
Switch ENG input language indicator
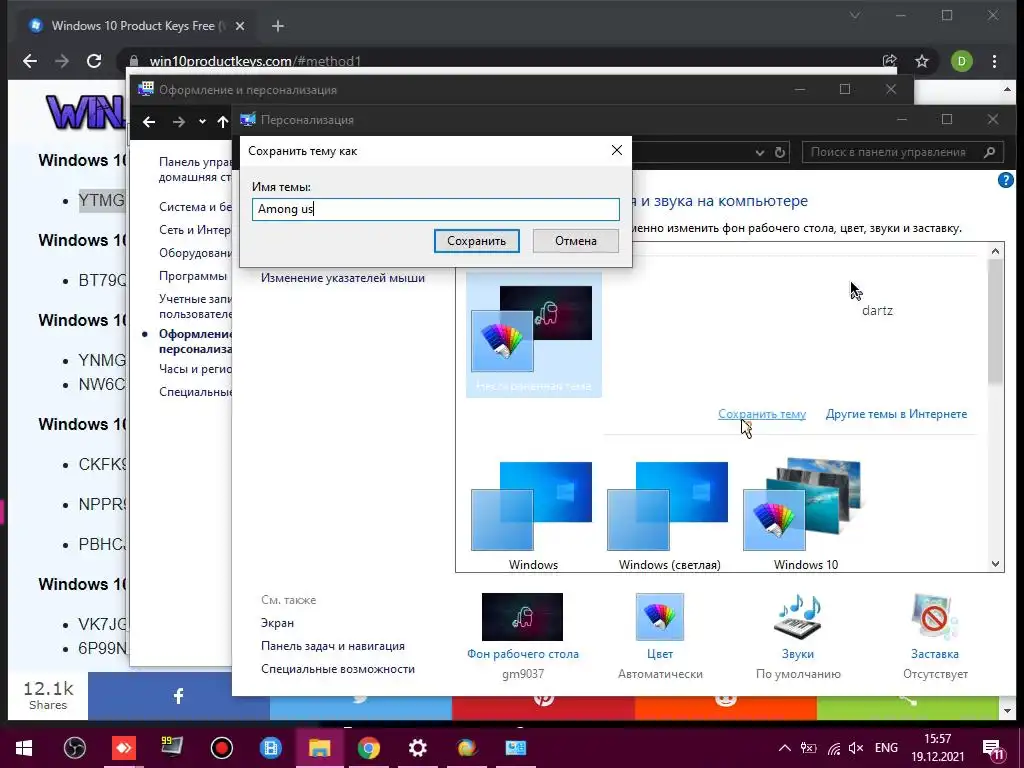(x=886, y=748)
